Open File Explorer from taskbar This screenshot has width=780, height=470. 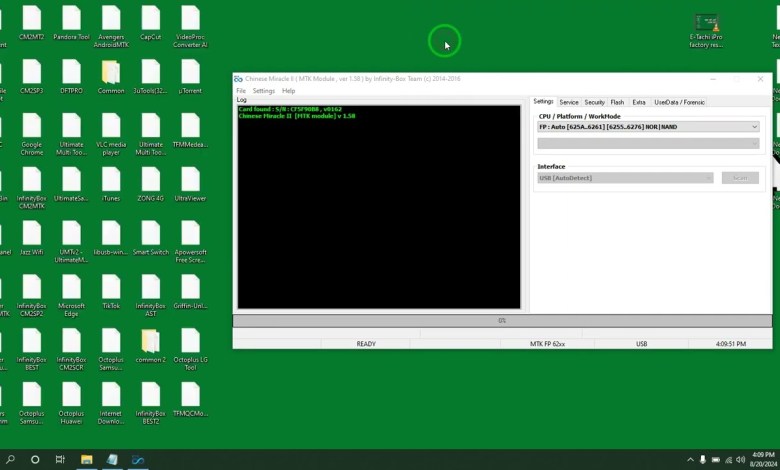(87, 460)
